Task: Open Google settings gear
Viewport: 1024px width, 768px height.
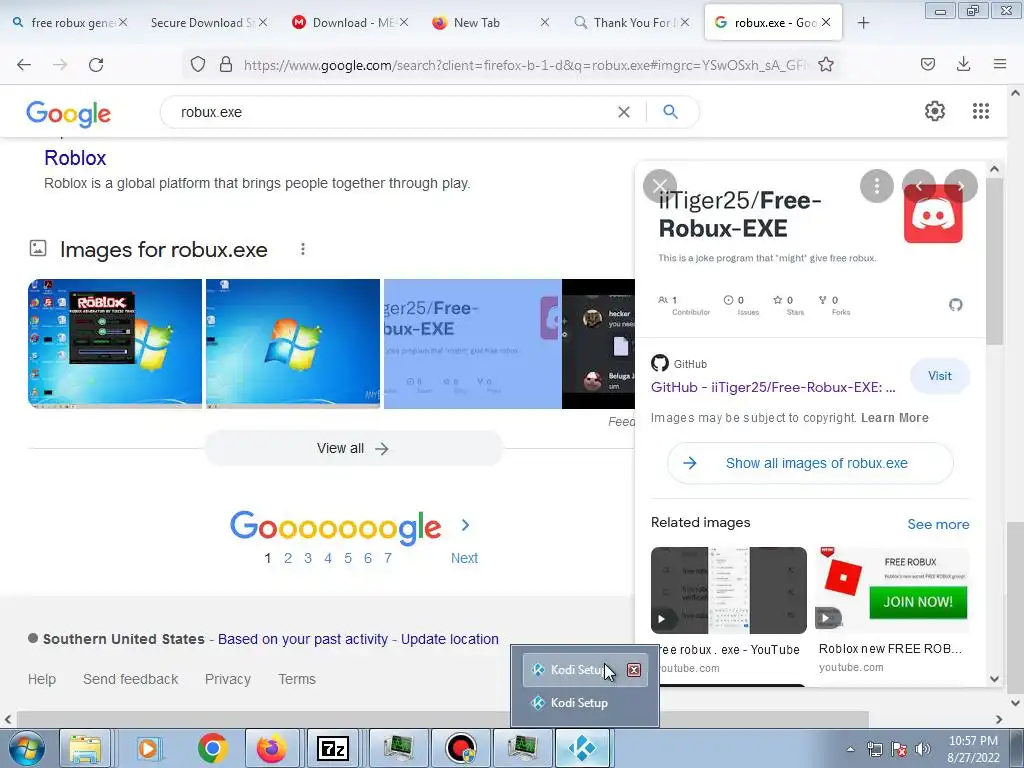Action: (x=935, y=111)
